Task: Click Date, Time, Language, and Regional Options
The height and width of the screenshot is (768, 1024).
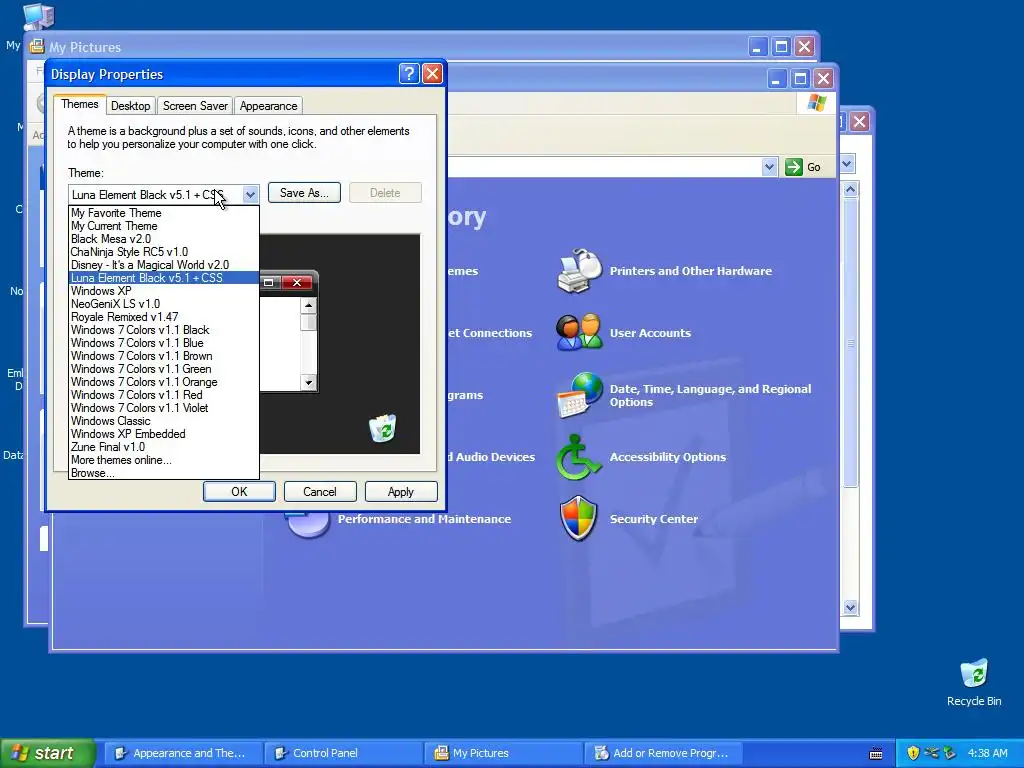Action: 711,396
